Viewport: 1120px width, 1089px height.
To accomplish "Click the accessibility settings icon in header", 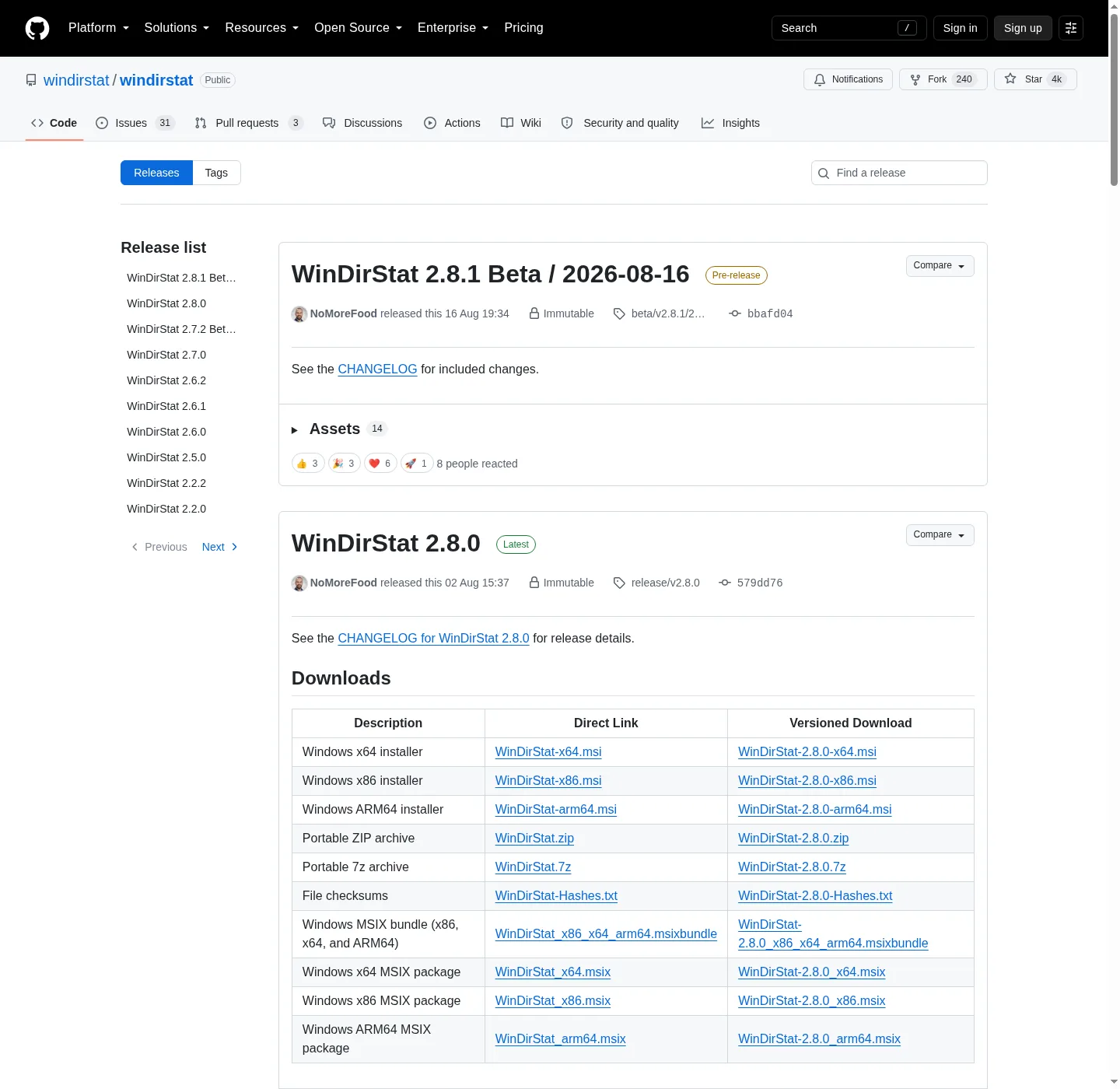I will (1071, 28).
